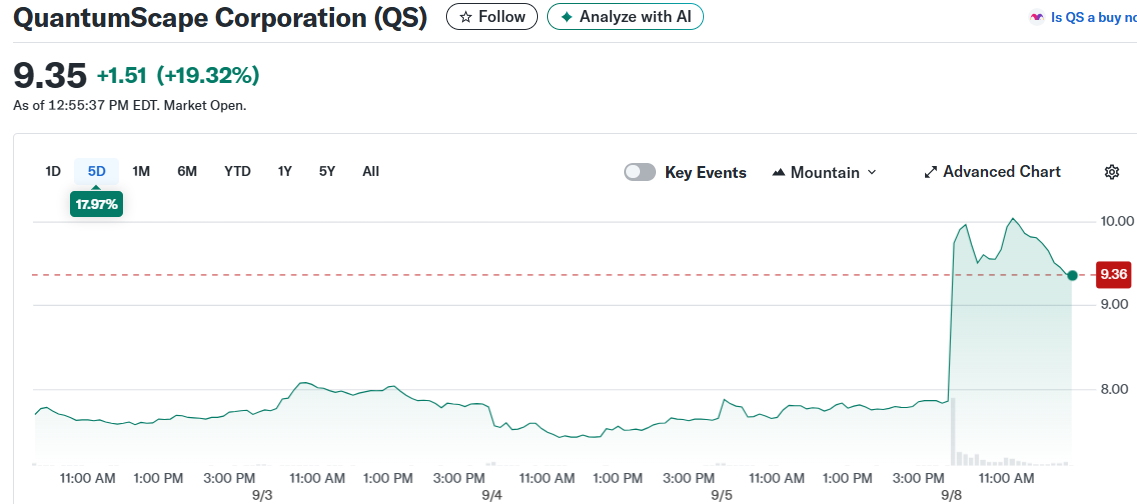Click the 10.00 y-axis label
Screen dimensions: 1137x504
pos(1116,221)
